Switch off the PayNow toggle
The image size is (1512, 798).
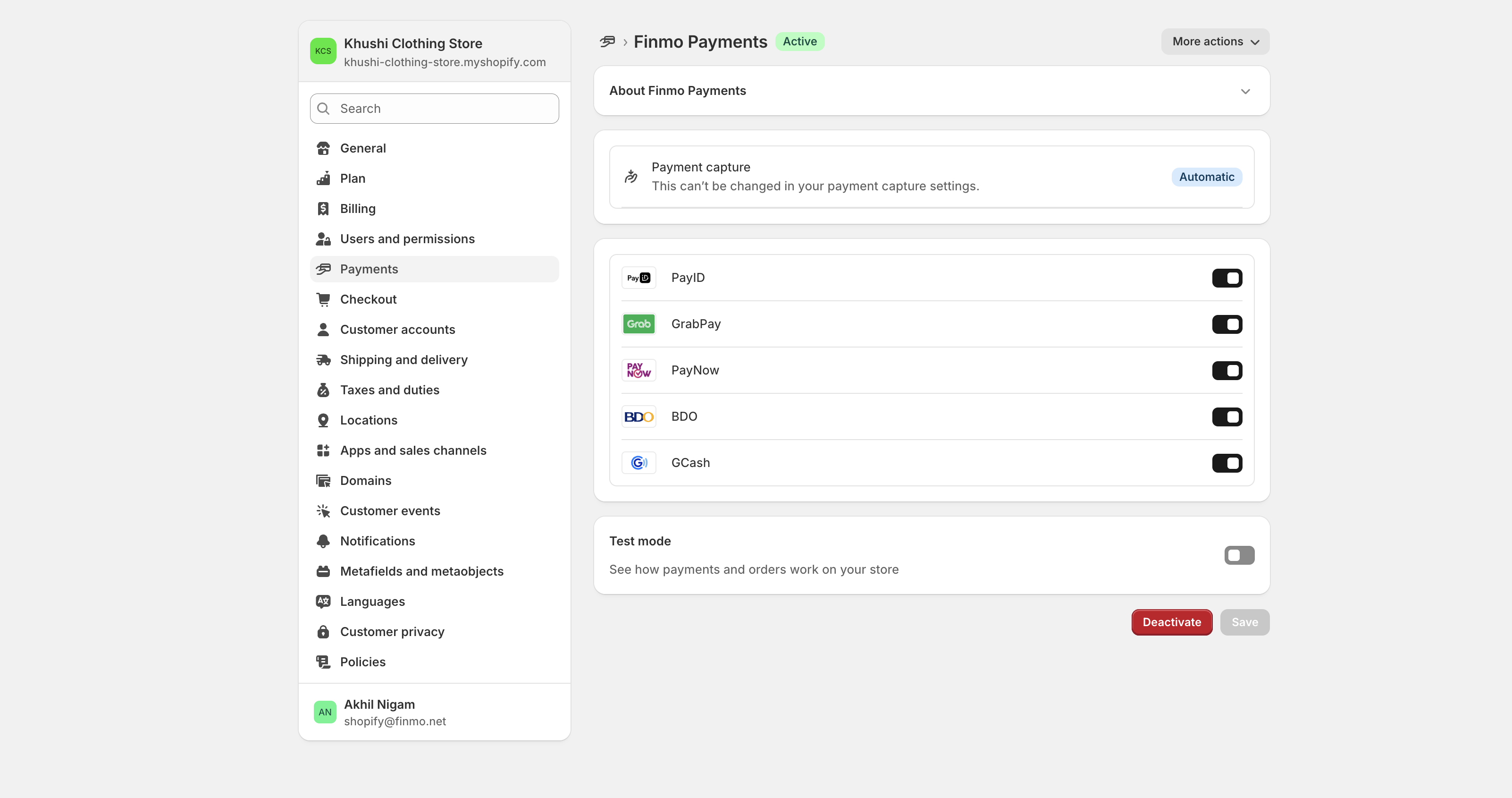pos(1227,371)
